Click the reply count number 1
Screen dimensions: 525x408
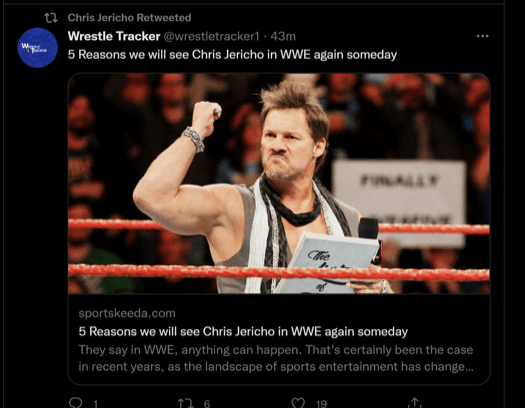pos(95,404)
